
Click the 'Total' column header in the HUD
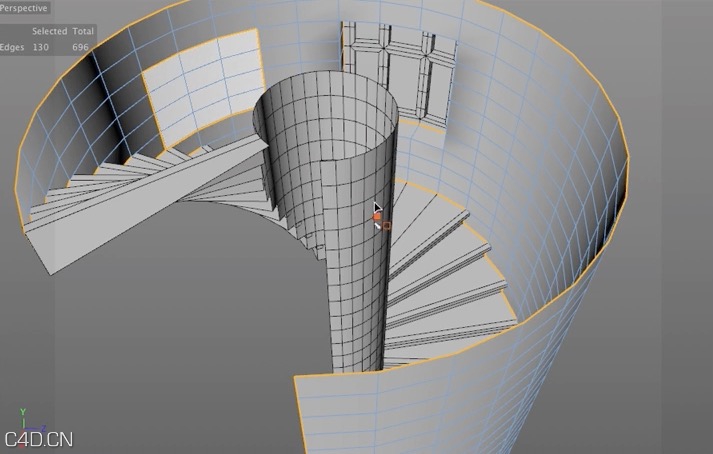click(83, 31)
